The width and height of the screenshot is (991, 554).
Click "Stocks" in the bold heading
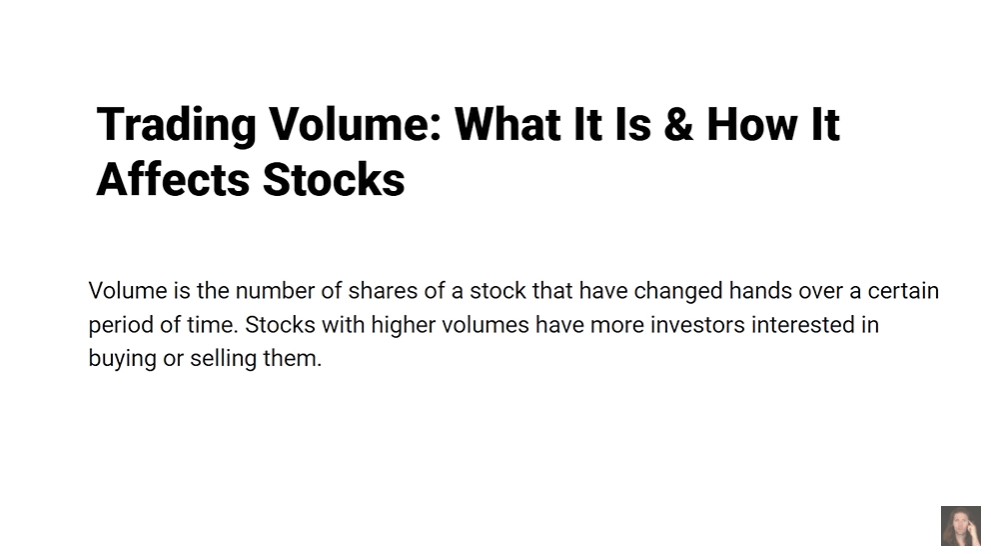[x=333, y=181]
